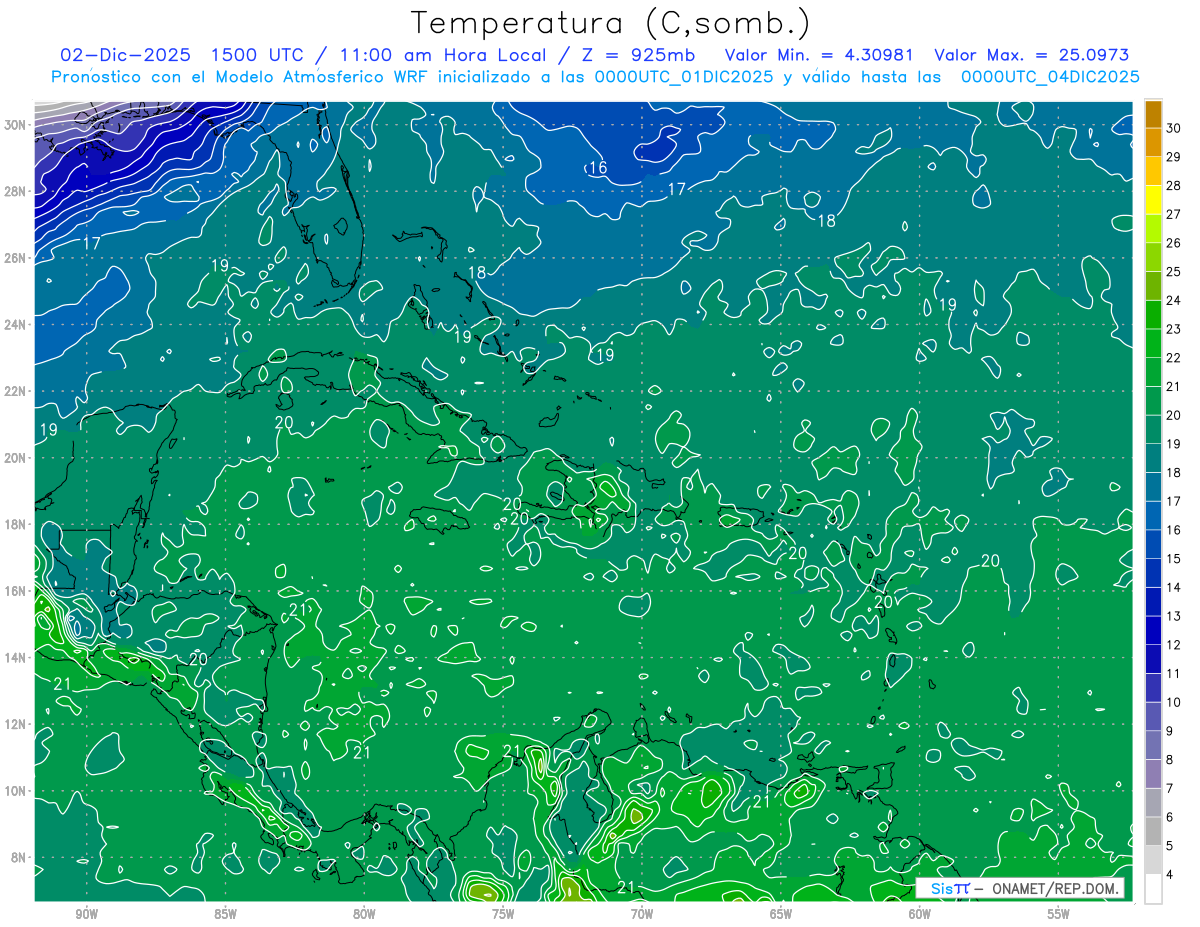Click the '30' label on the colorbar
The image size is (1200, 927).
(x=1174, y=128)
